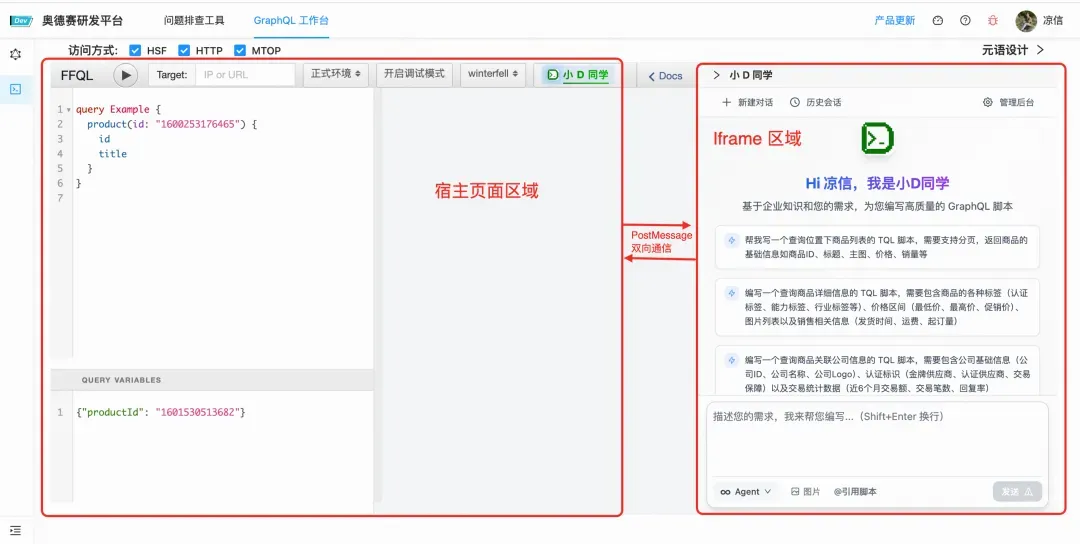
Task: Click the green terminal logo of 小D同学
Action: point(877,138)
